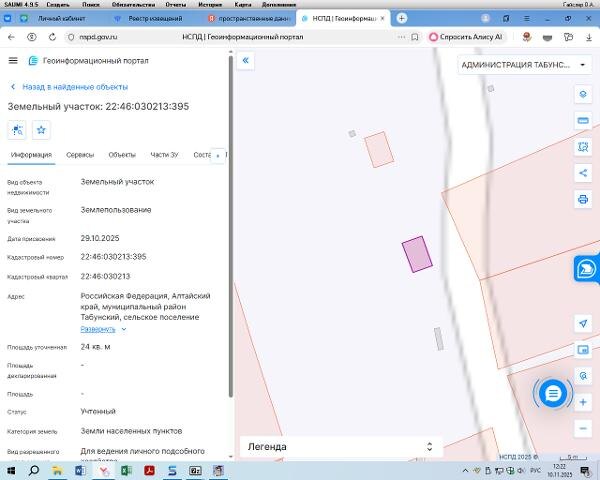
Task: Open a new browser tab
Action: point(401,18)
